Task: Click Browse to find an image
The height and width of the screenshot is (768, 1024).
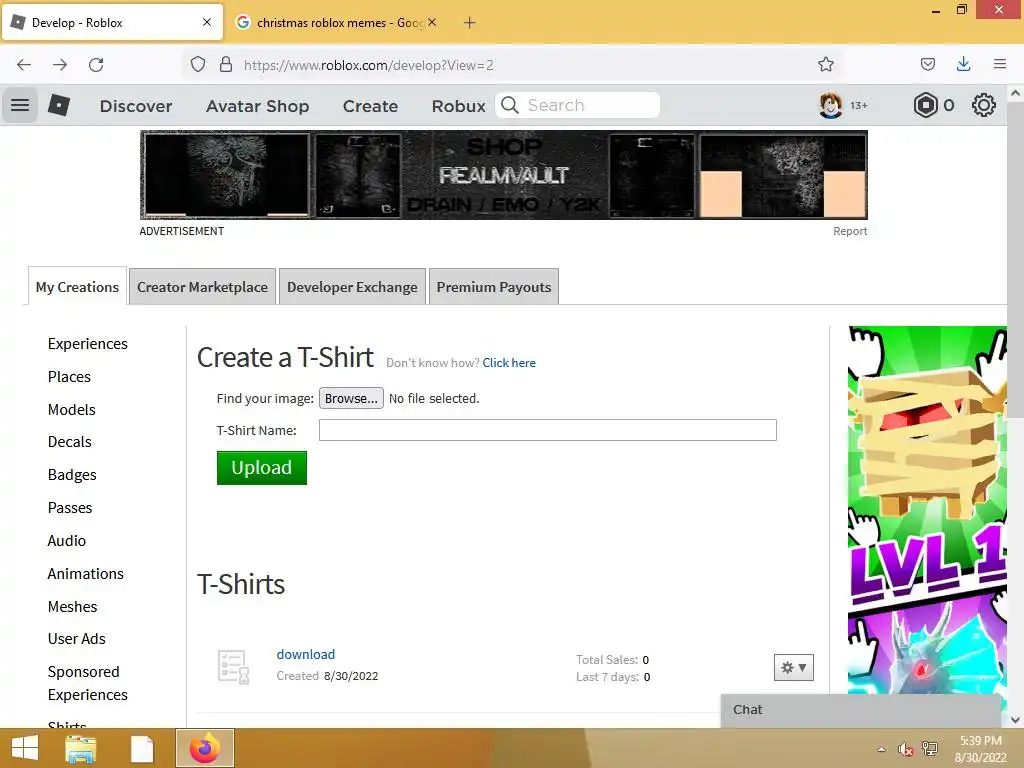Action: (351, 398)
